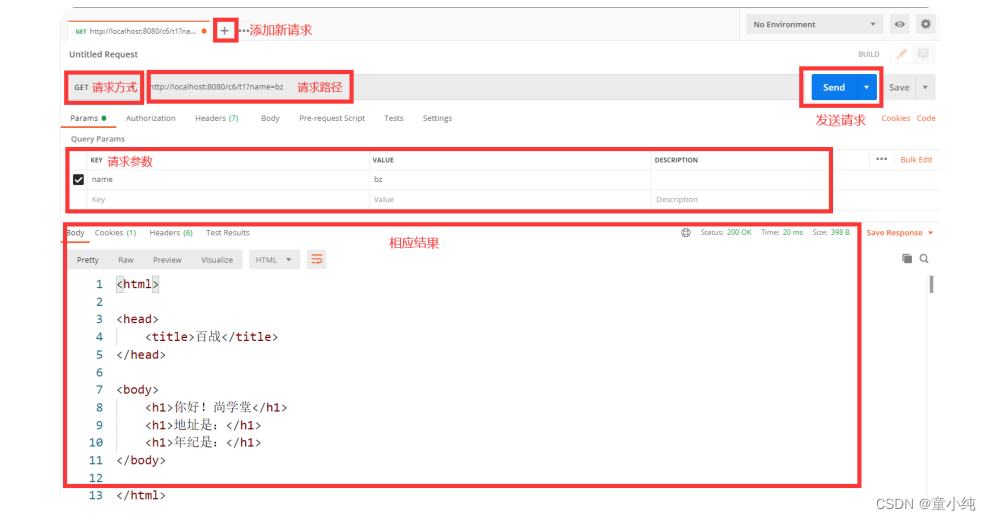Click the name key cell

point(228,179)
